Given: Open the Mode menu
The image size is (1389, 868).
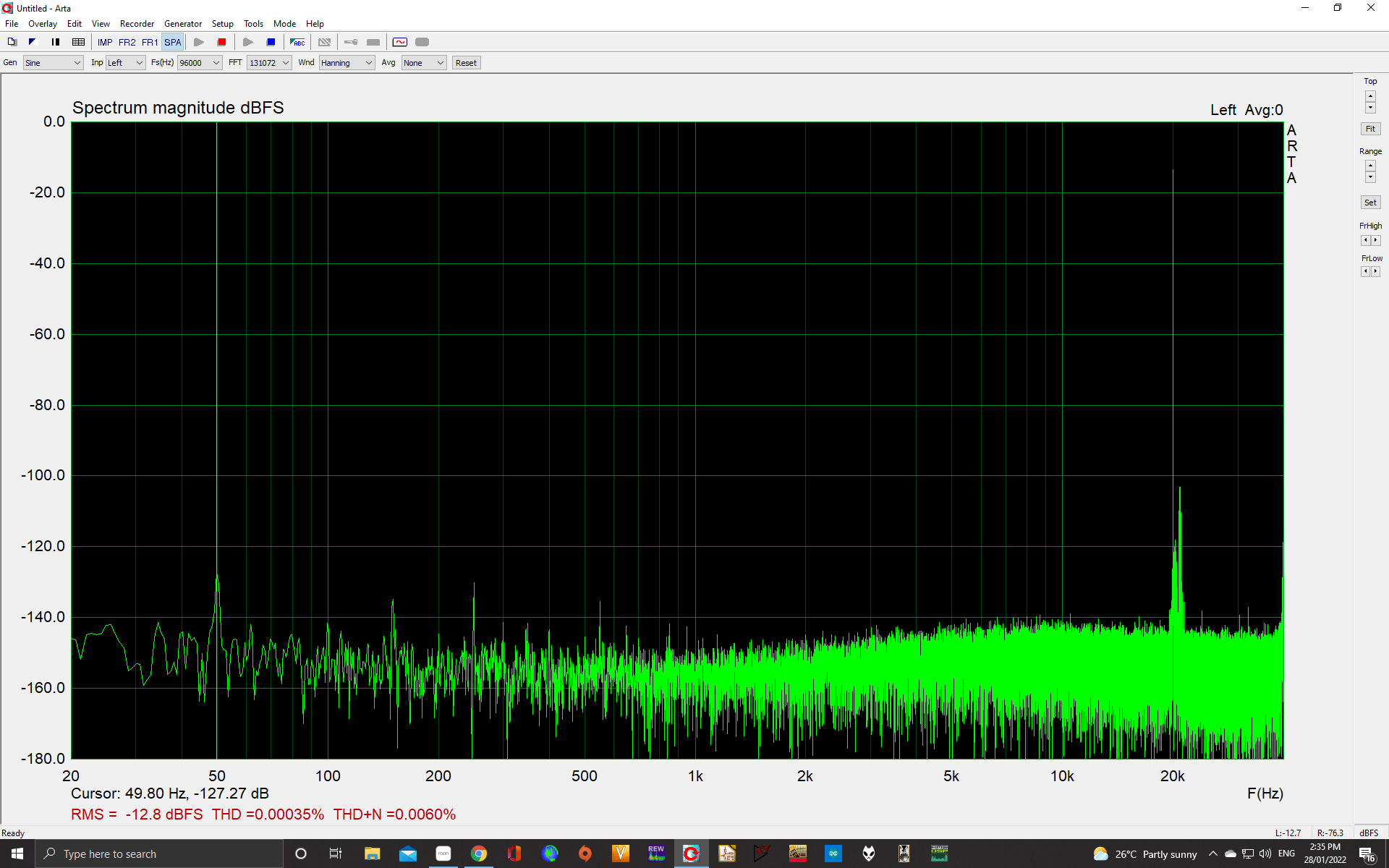Looking at the screenshot, I should (x=284, y=24).
